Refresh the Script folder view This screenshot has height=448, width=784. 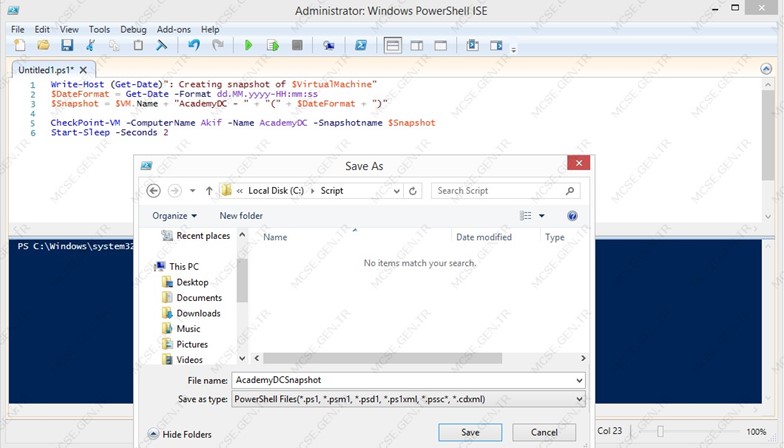(412, 191)
